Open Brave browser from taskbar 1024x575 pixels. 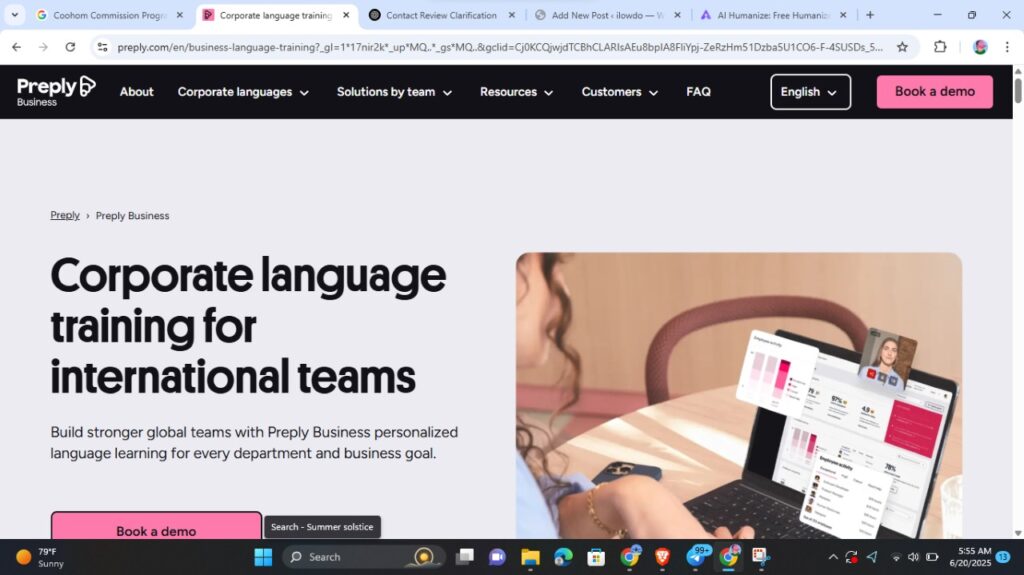point(662,557)
